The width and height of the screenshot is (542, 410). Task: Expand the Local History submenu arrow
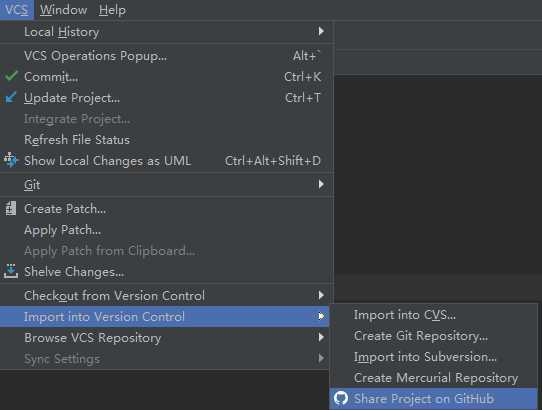(x=321, y=31)
